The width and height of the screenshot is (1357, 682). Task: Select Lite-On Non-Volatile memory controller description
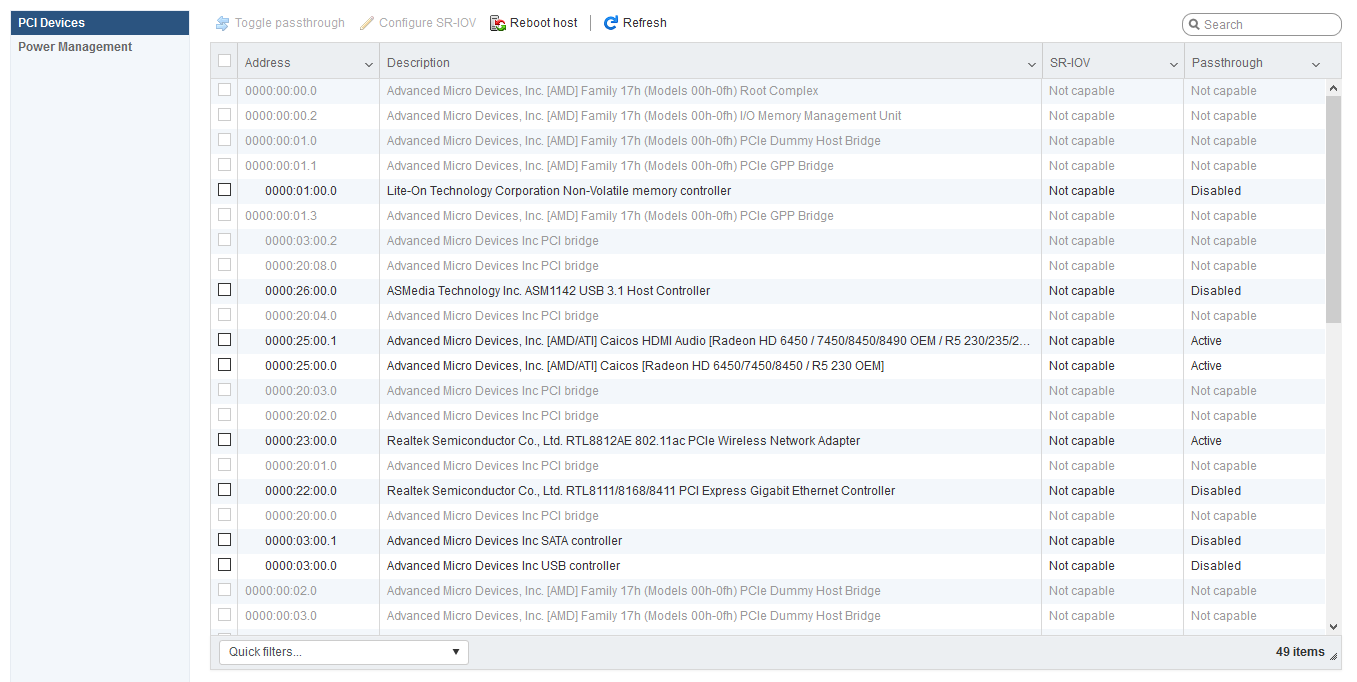point(559,191)
